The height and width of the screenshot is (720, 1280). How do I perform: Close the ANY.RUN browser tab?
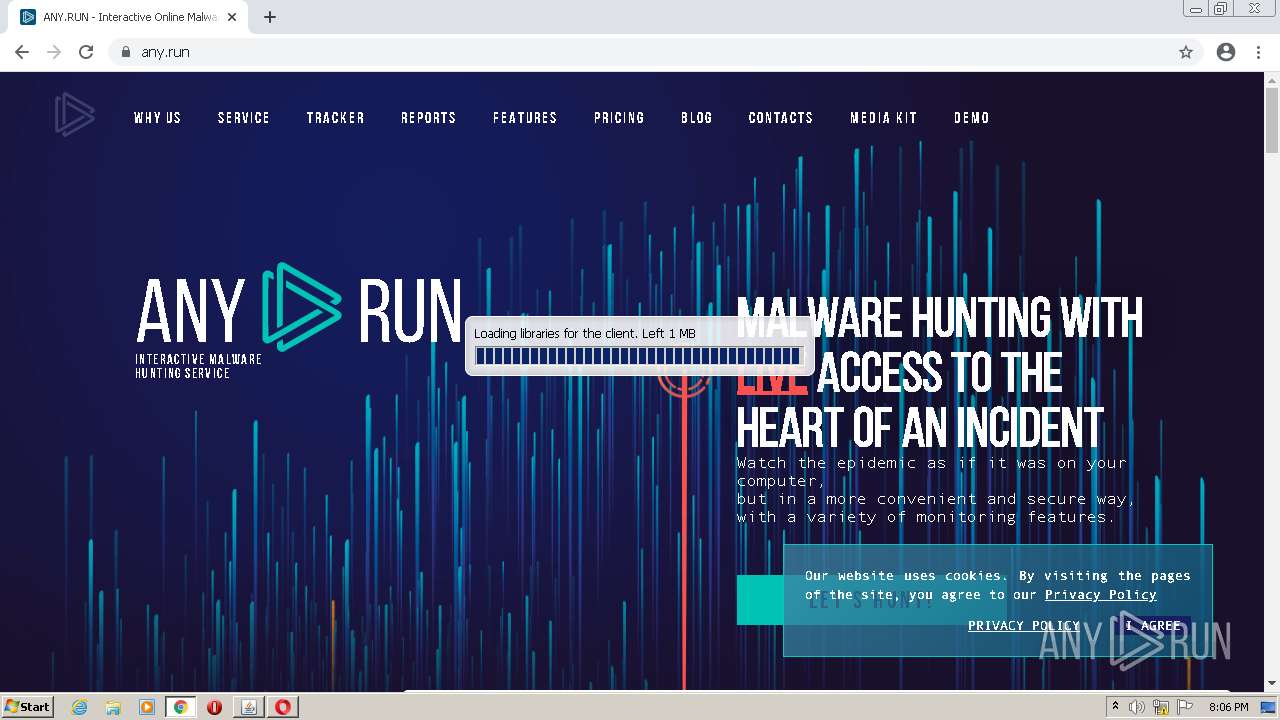pyautogui.click(x=232, y=17)
